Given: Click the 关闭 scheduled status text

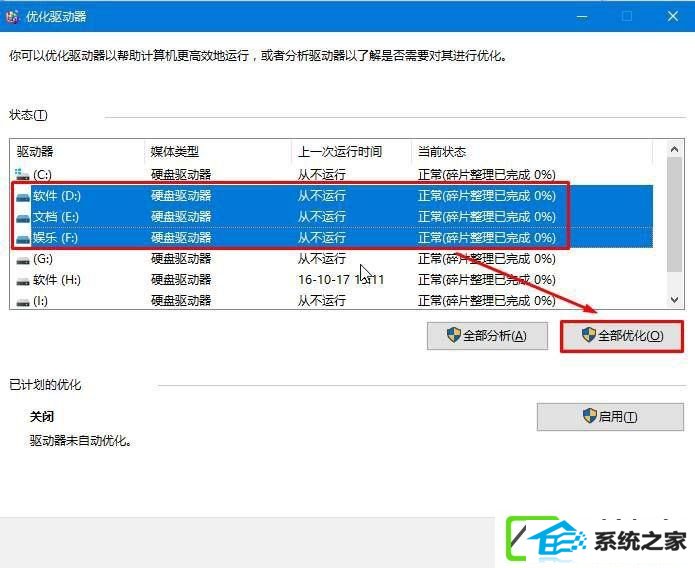Looking at the screenshot, I should [42, 416].
